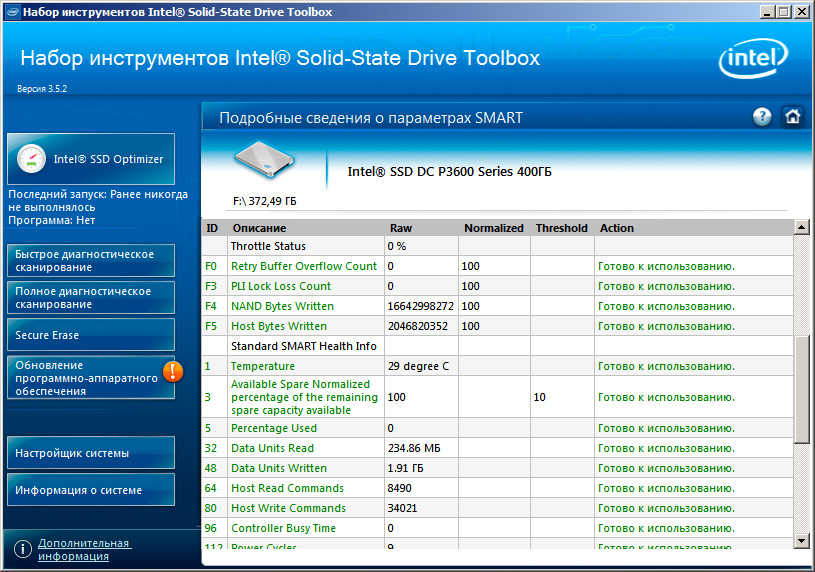Image resolution: width=815 pixels, height=572 pixels.
Task: Go to home screen icon
Action: pyautogui.click(x=793, y=116)
